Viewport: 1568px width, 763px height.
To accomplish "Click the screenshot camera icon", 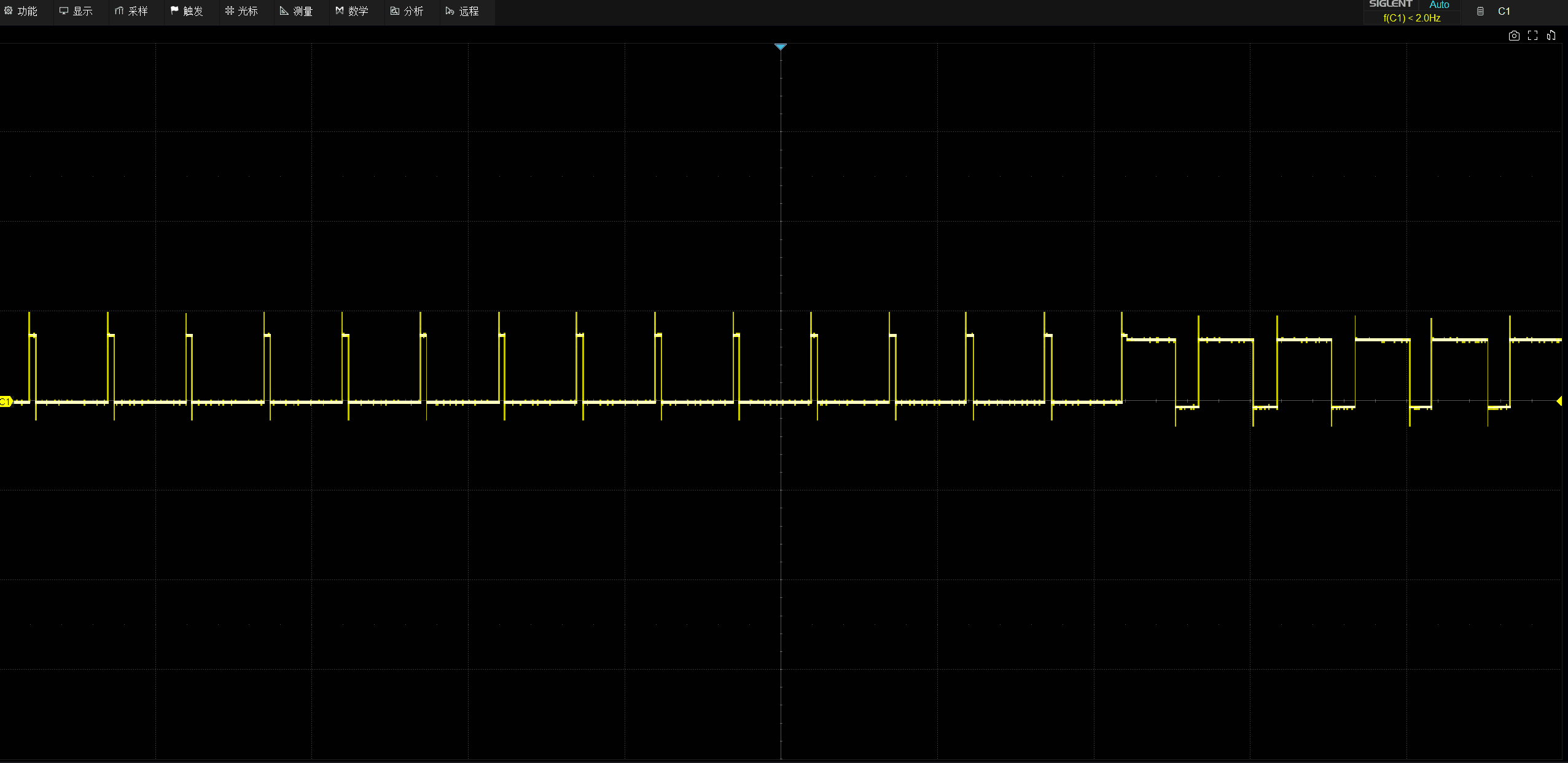I will pos(1514,36).
